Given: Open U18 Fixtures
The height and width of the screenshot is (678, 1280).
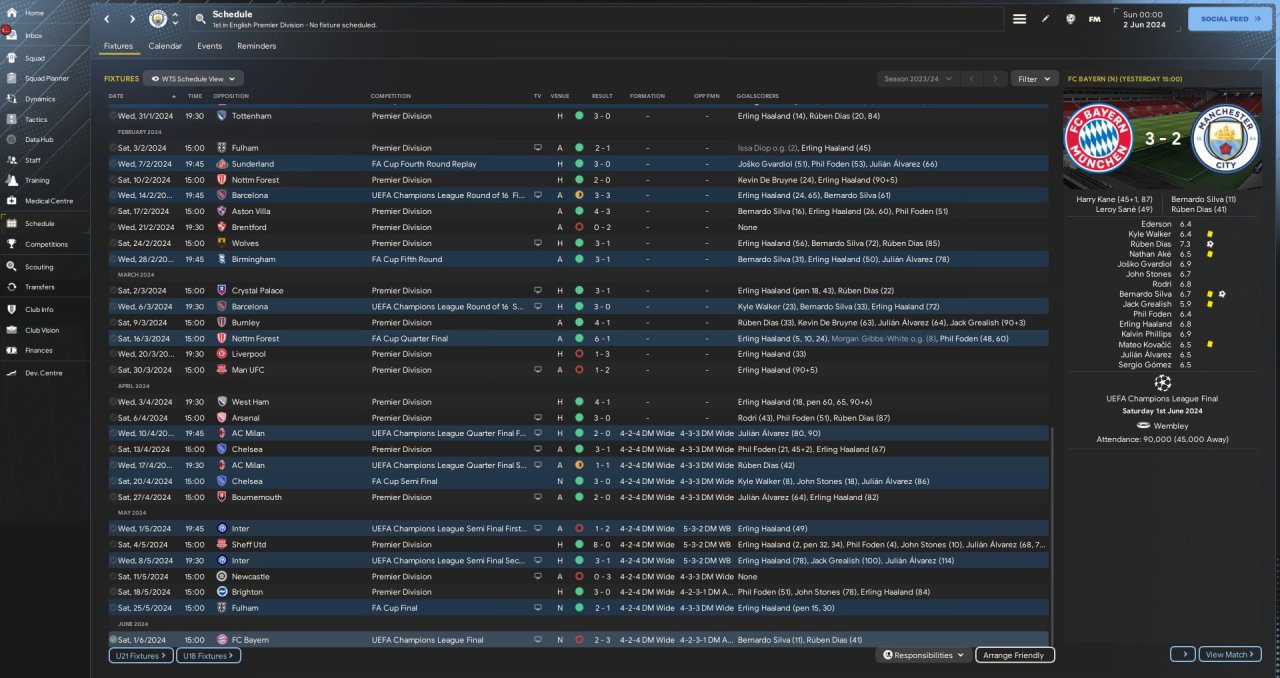Looking at the screenshot, I should (x=208, y=656).
